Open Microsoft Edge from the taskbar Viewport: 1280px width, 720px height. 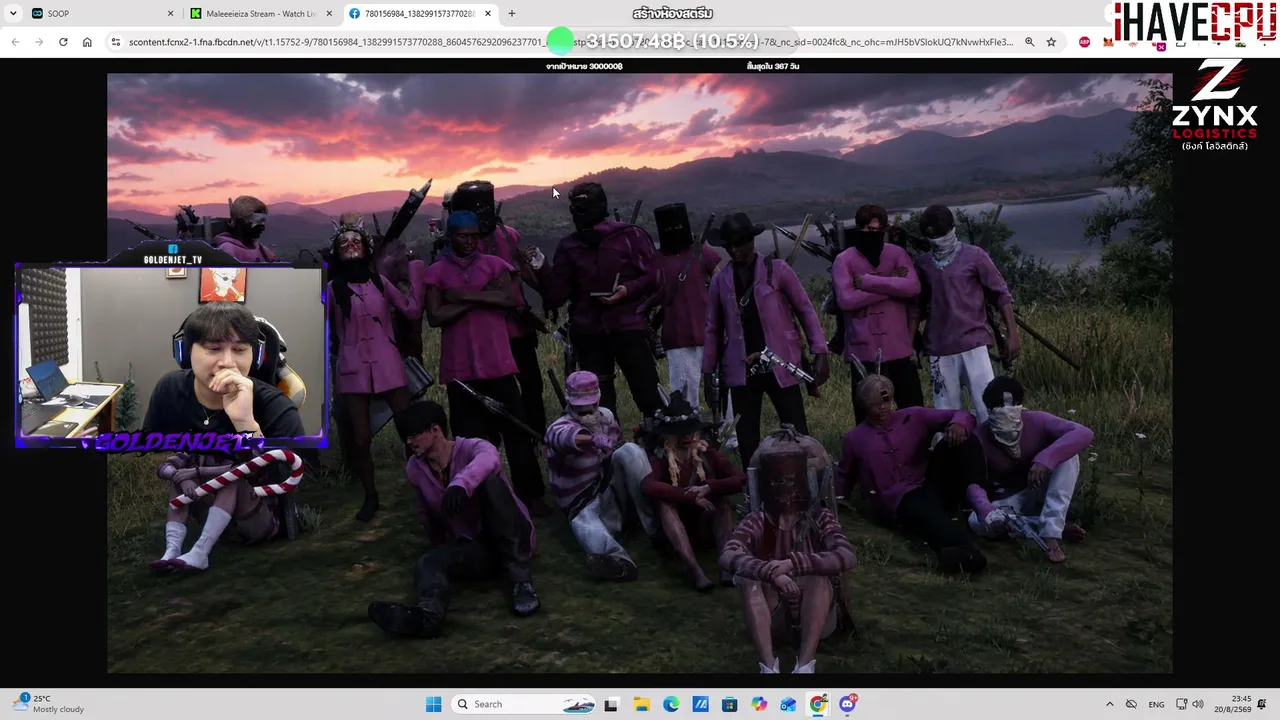[x=671, y=704]
